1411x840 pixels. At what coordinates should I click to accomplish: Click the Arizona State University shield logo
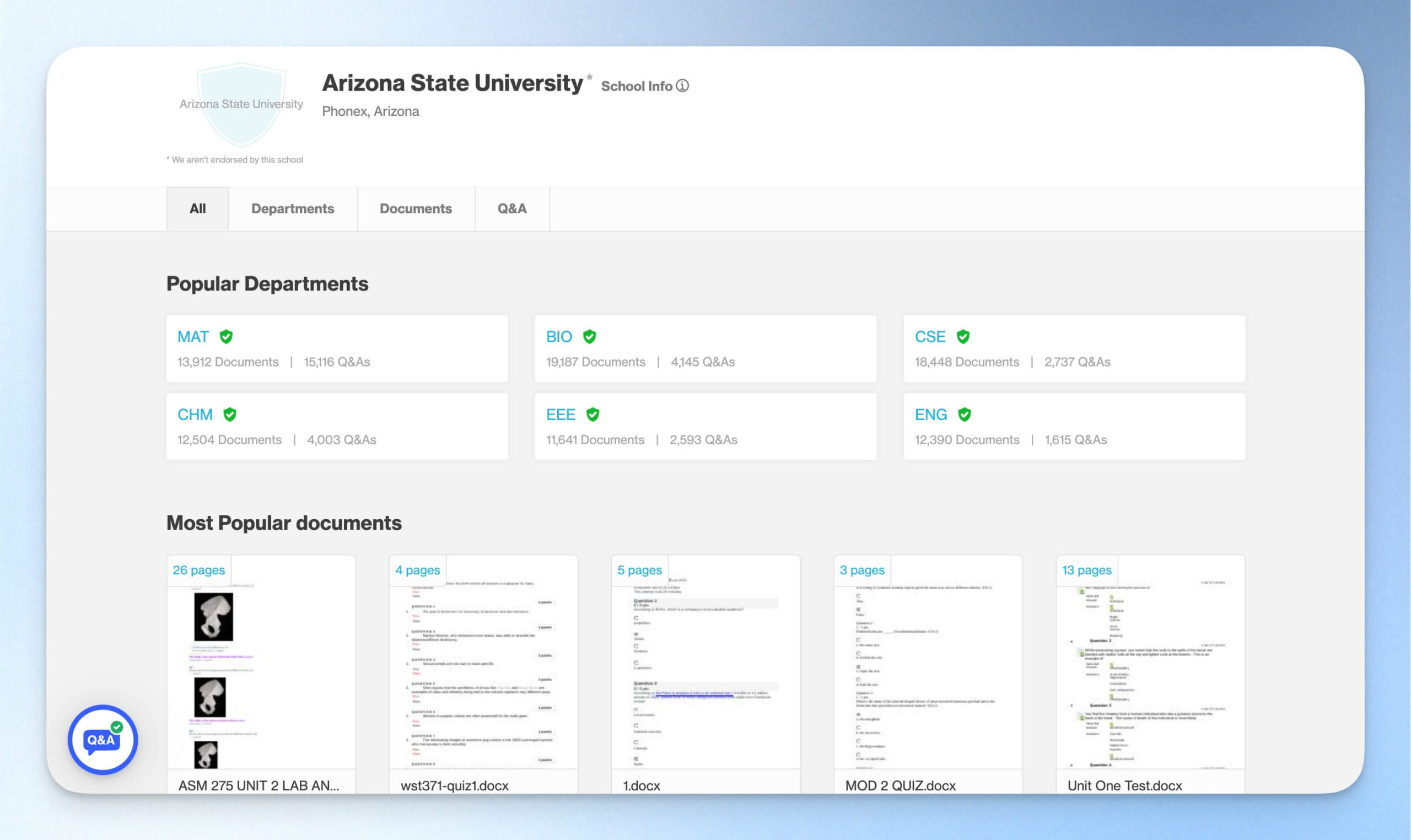click(x=241, y=105)
